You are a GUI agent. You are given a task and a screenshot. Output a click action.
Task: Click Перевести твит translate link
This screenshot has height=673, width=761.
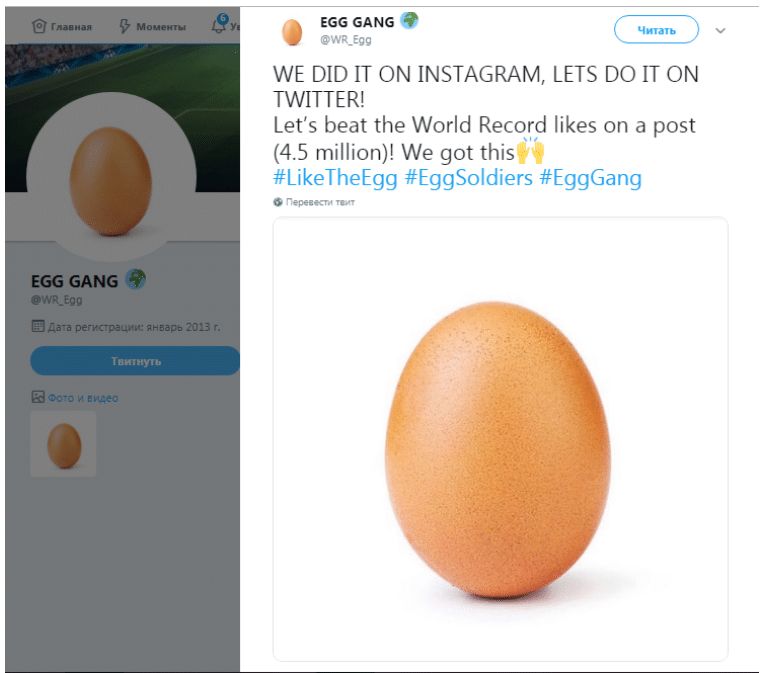pyautogui.click(x=320, y=202)
